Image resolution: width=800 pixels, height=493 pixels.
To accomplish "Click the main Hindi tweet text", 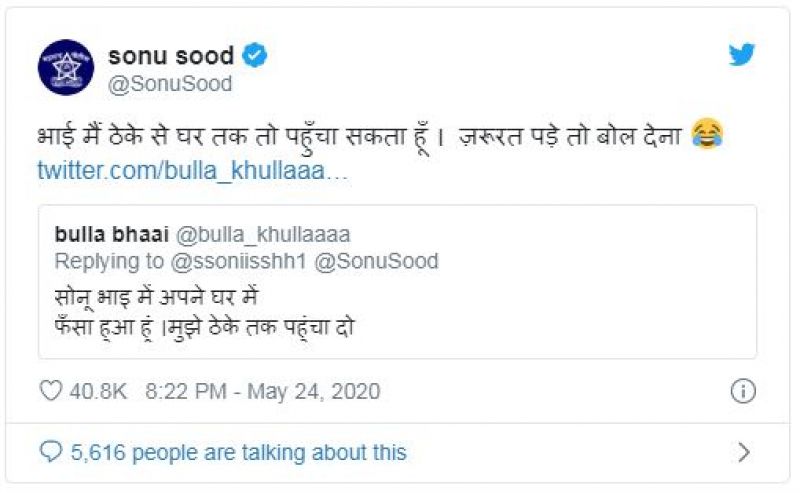I will pos(360,136).
